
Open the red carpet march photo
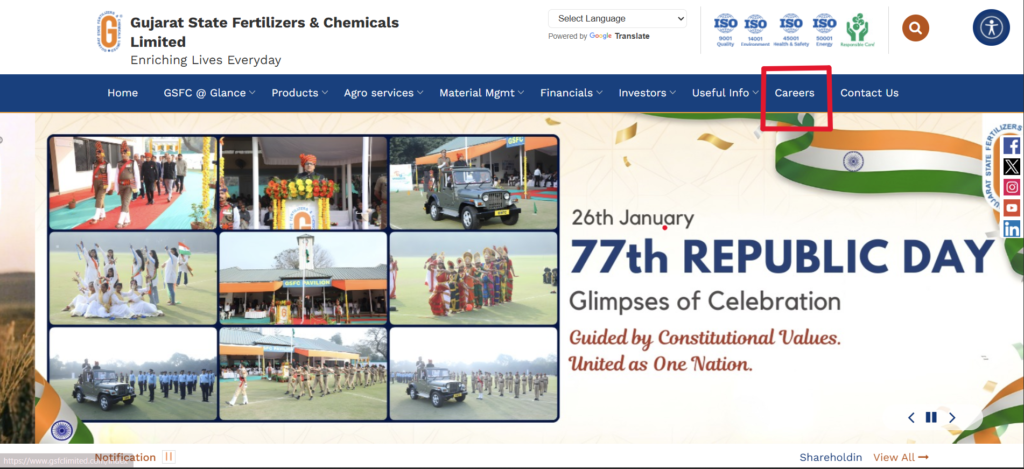(x=133, y=183)
